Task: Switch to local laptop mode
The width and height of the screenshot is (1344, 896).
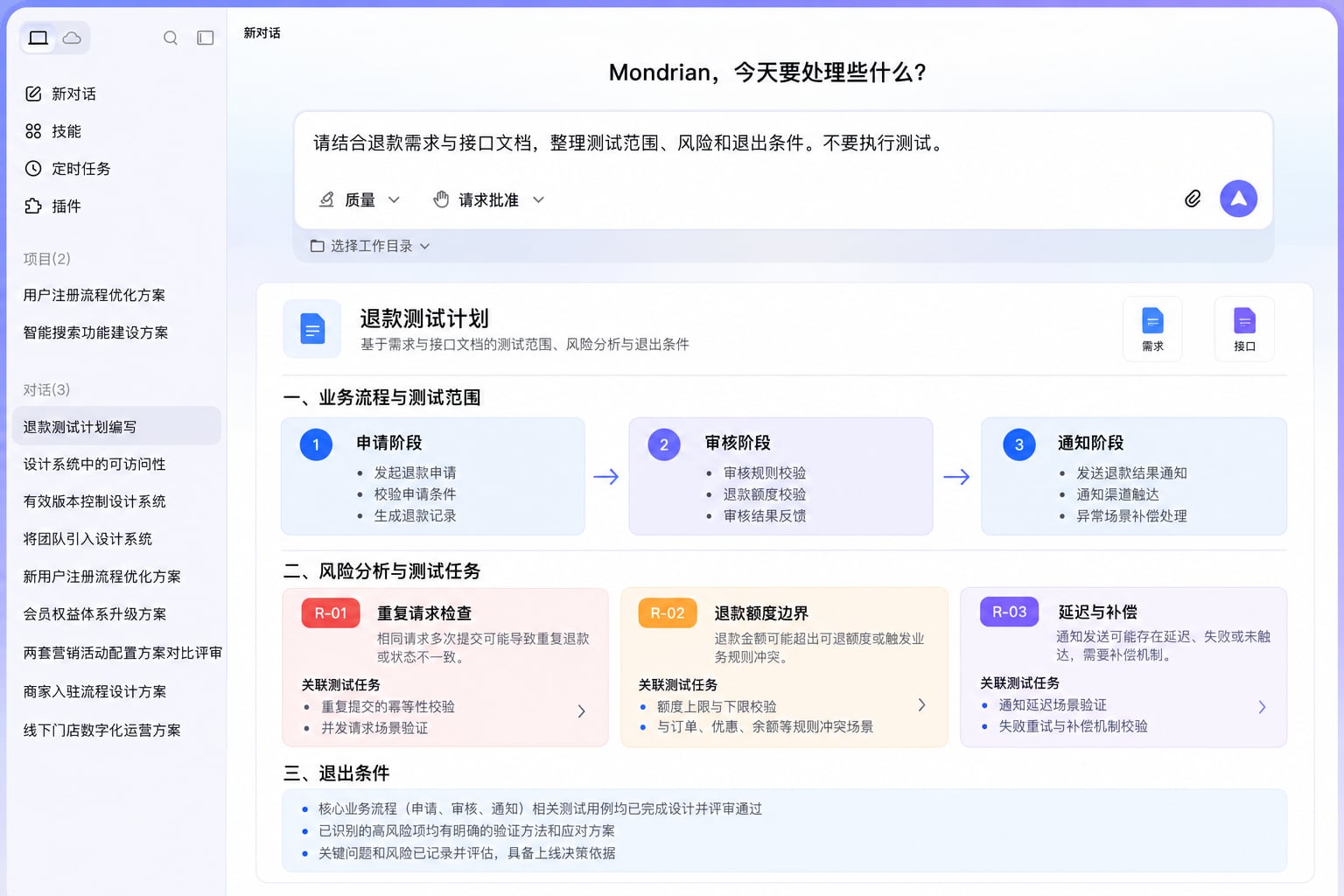Action: click(x=38, y=38)
